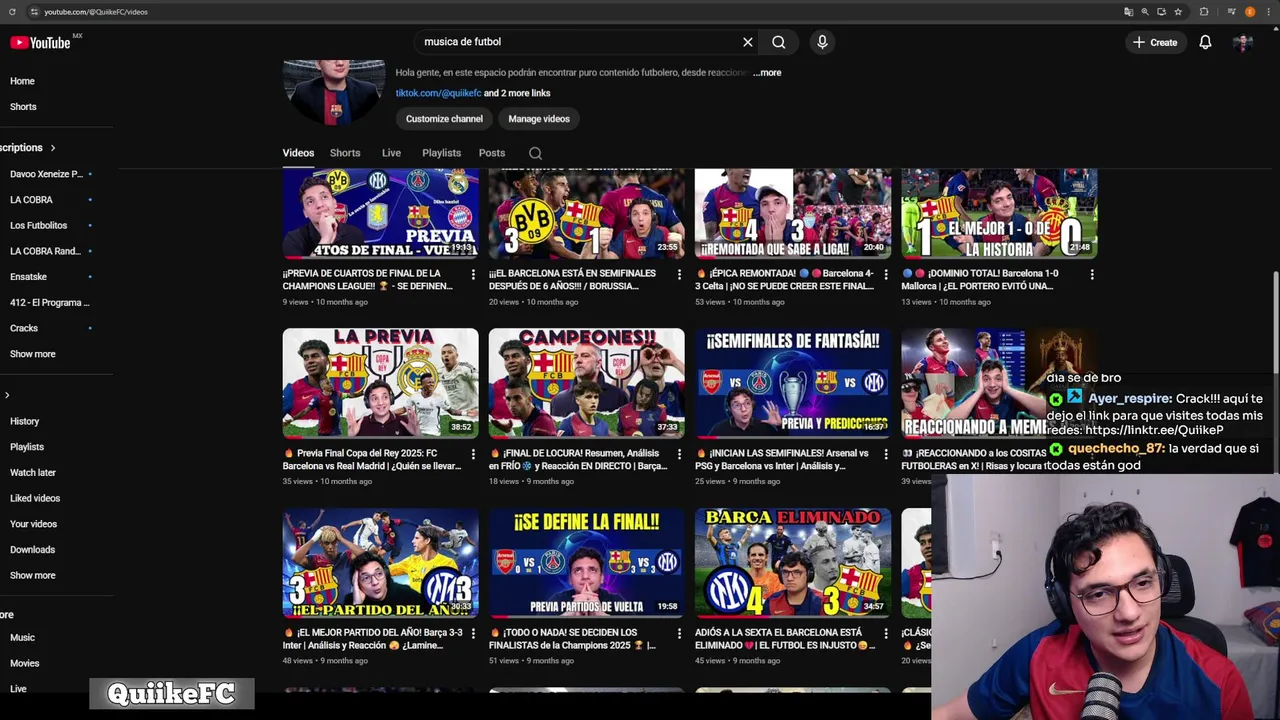The width and height of the screenshot is (1280, 720).
Task: Show more items below Downloads
Action: [33, 576]
